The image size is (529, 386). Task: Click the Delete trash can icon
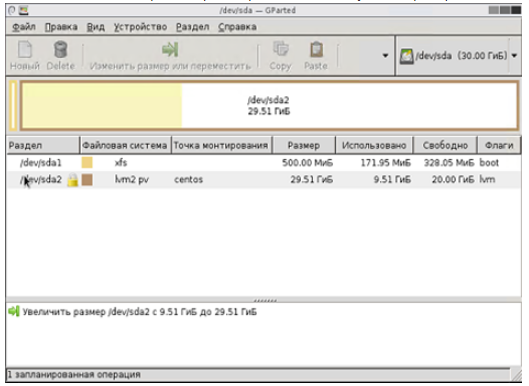point(61,50)
